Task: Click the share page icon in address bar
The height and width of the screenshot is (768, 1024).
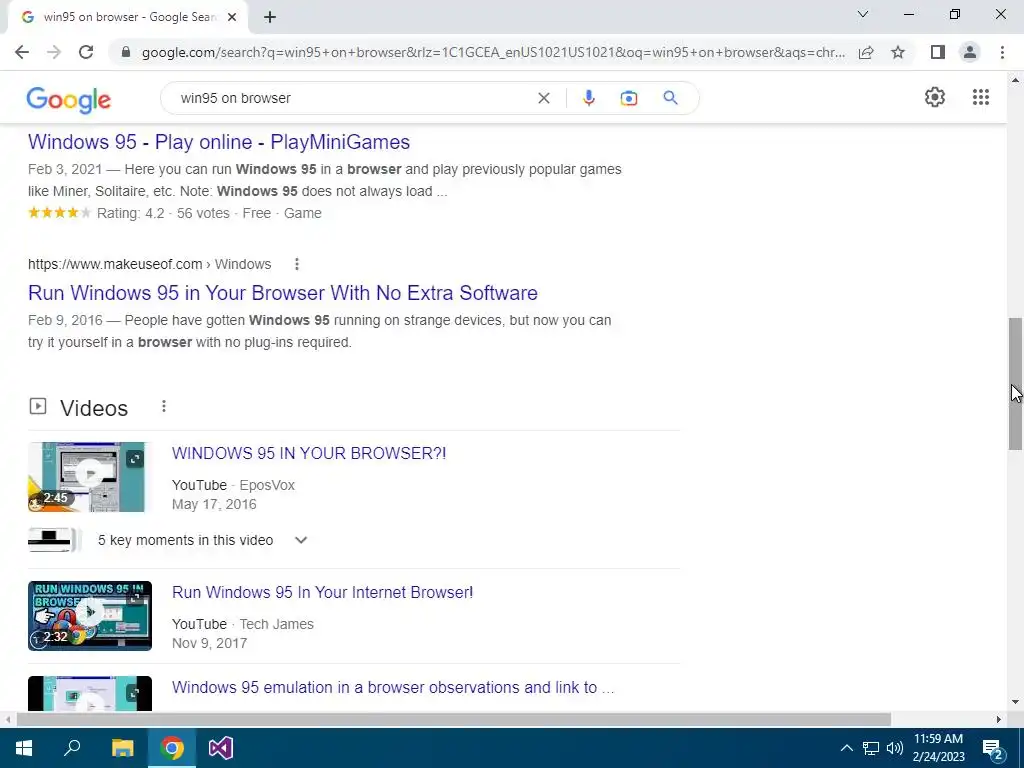Action: [866, 52]
